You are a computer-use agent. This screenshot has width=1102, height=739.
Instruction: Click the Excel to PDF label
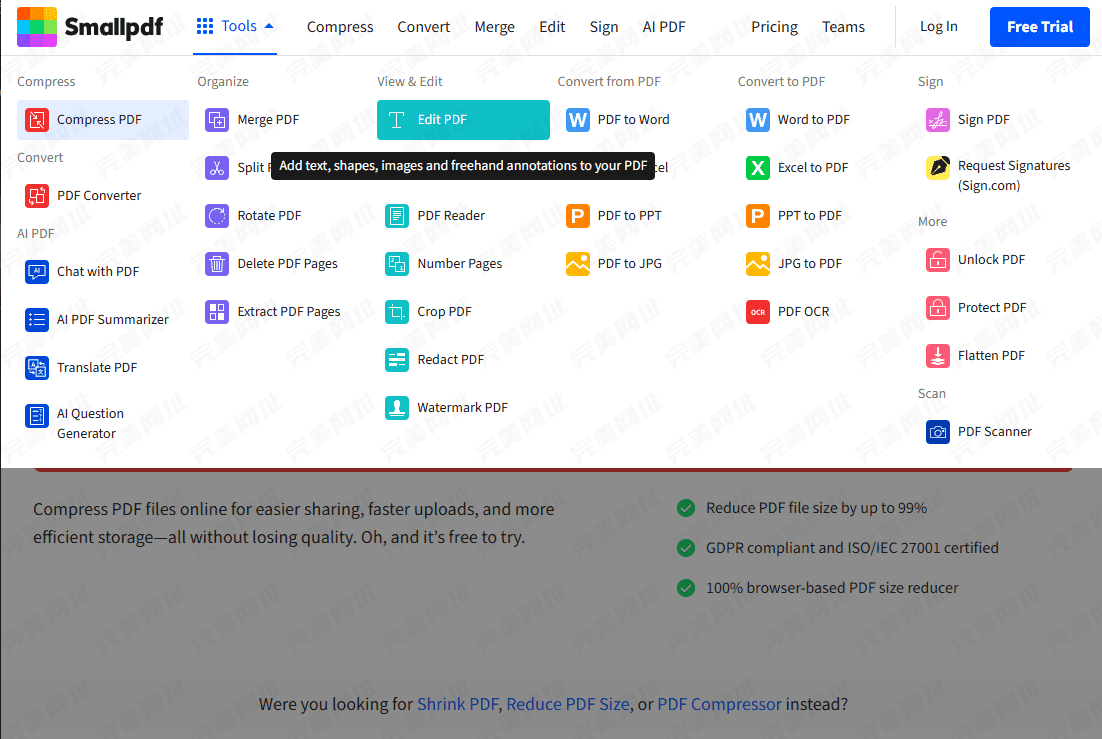(812, 167)
